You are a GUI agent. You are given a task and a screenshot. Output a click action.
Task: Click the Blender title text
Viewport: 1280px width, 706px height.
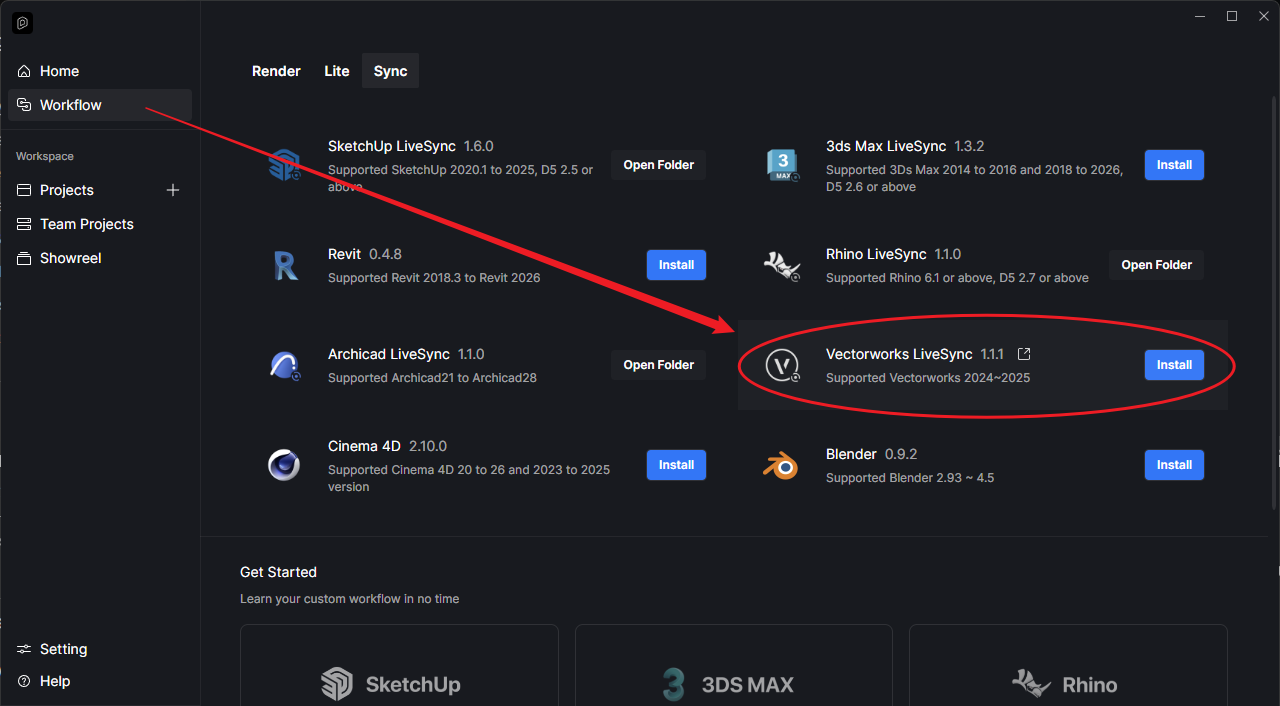tap(851, 454)
